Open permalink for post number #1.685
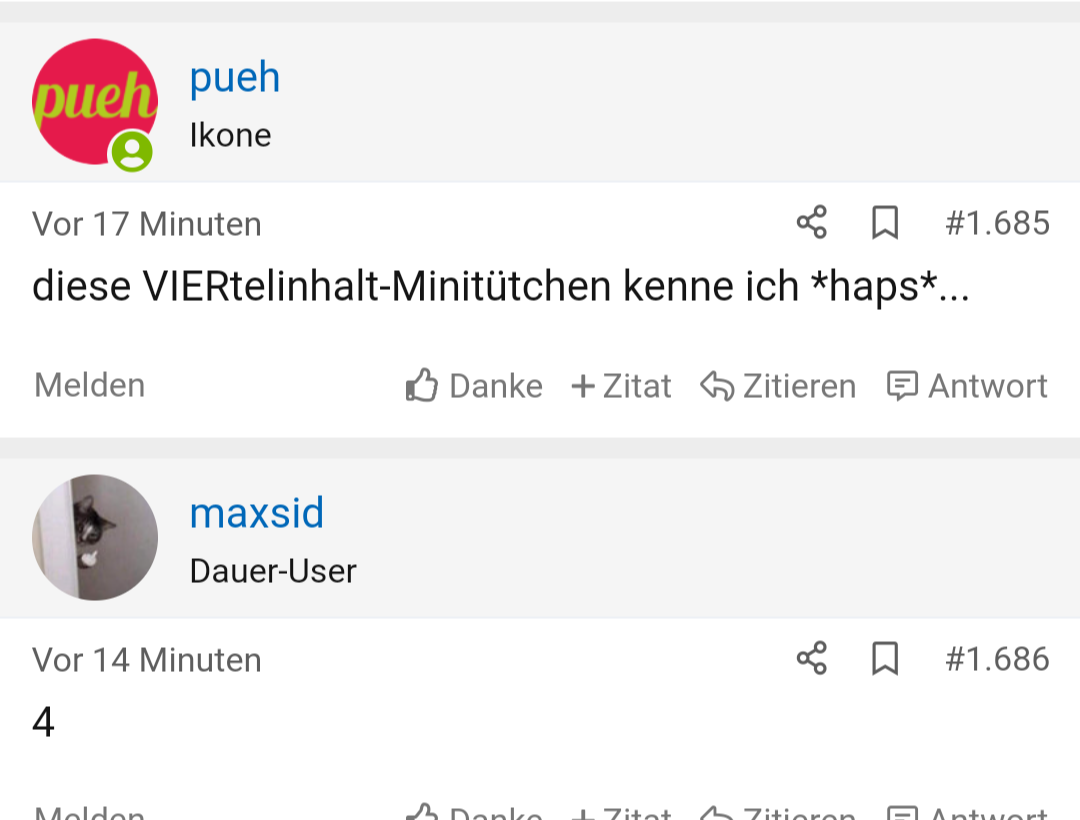 pos(997,223)
